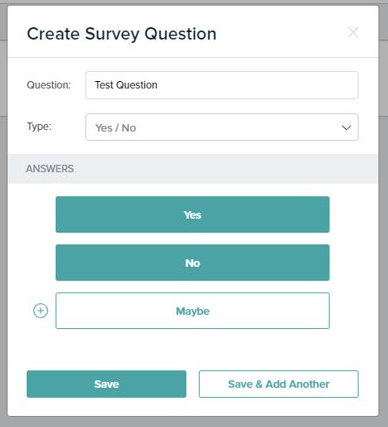This screenshot has width=388, height=427.
Task: Click the chevron arrow in Type field
Action: tap(346, 128)
